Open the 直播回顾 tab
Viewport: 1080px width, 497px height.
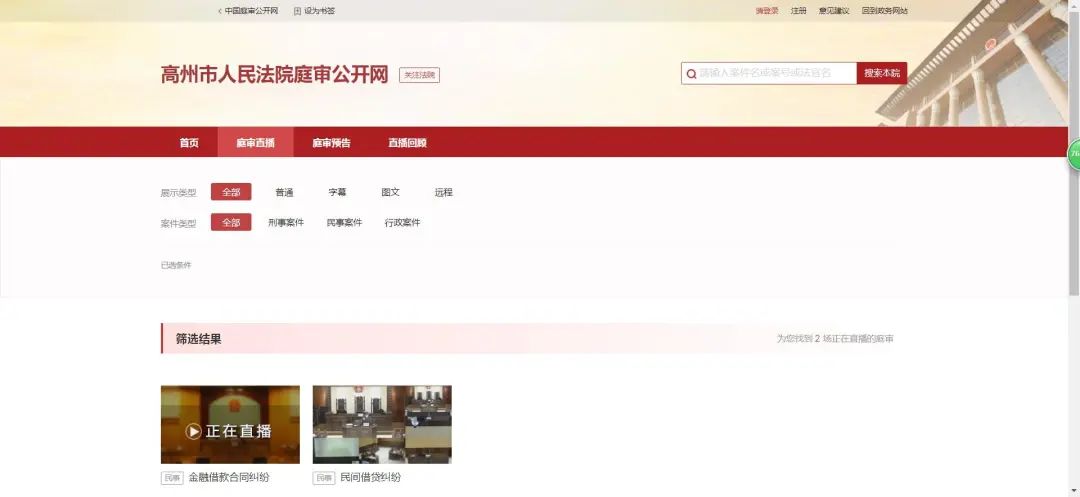click(x=407, y=143)
